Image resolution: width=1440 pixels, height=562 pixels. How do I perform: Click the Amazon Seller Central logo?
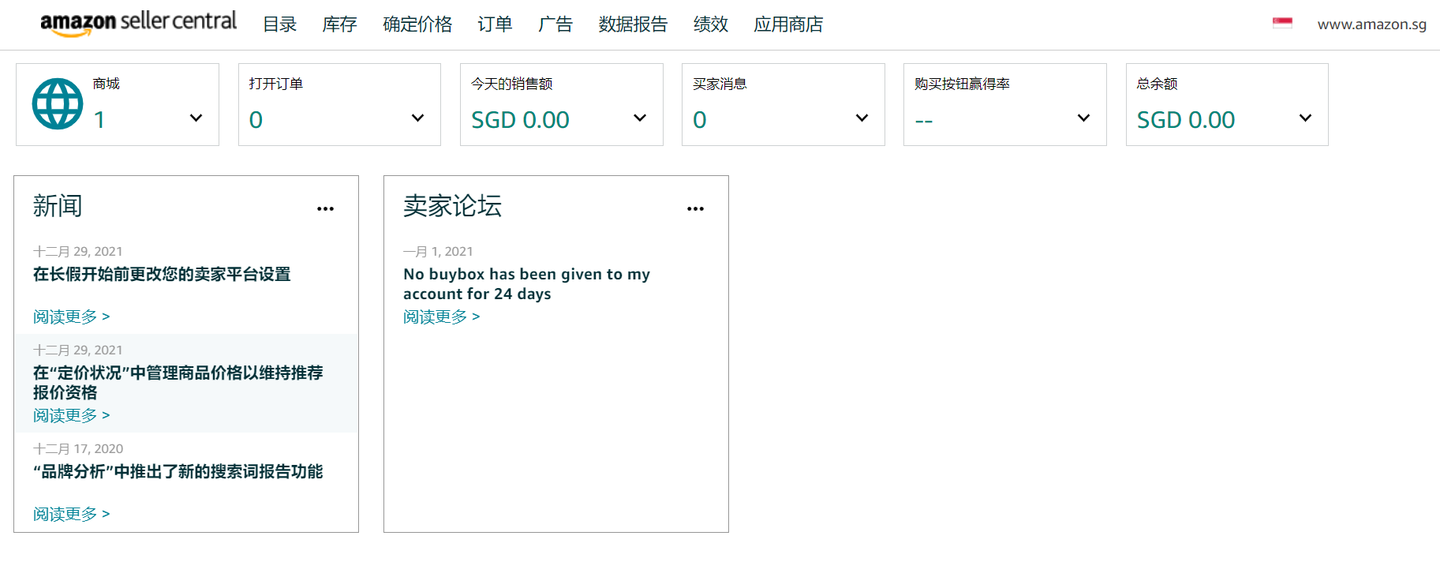coord(138,23)
